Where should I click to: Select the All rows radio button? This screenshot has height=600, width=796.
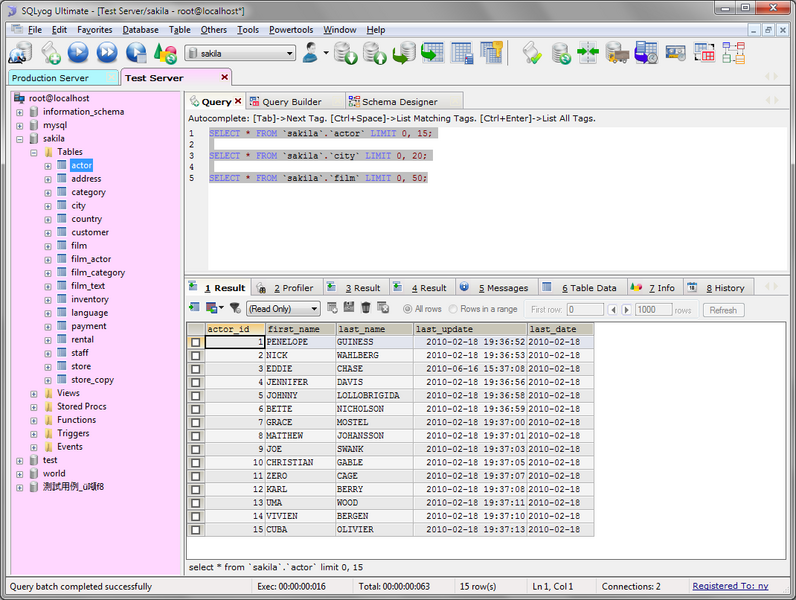click(x=407, y=310)
